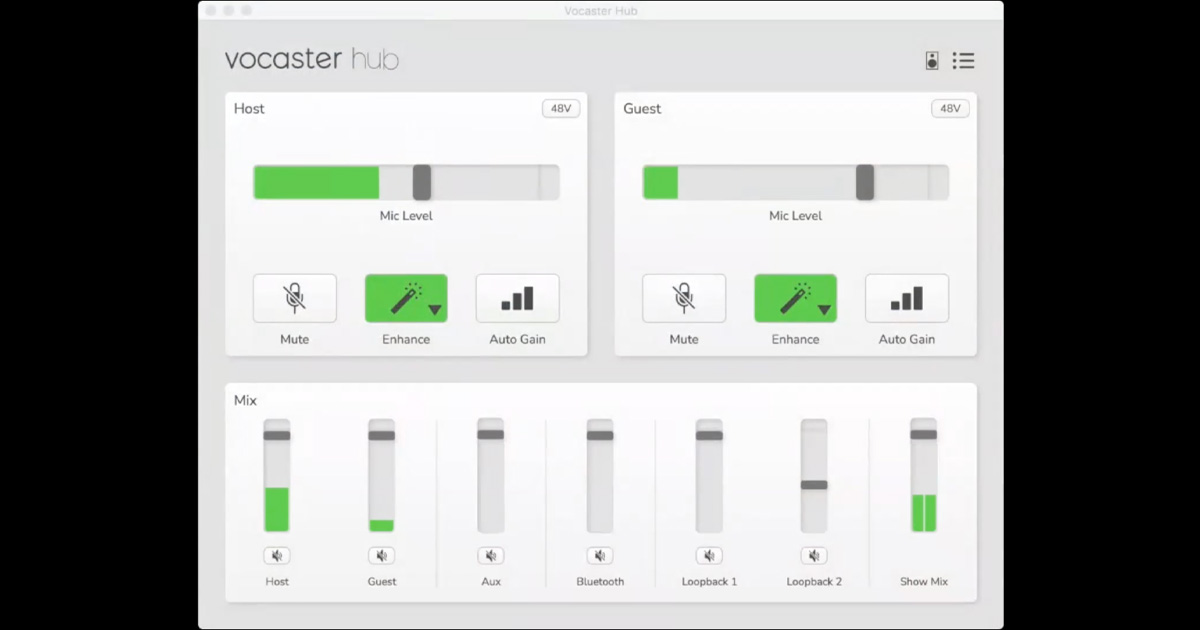The height and width of the screenshot is (630, 1200).
Task: Toggle Enhance for the Host mic
Action: pos(406,298)
